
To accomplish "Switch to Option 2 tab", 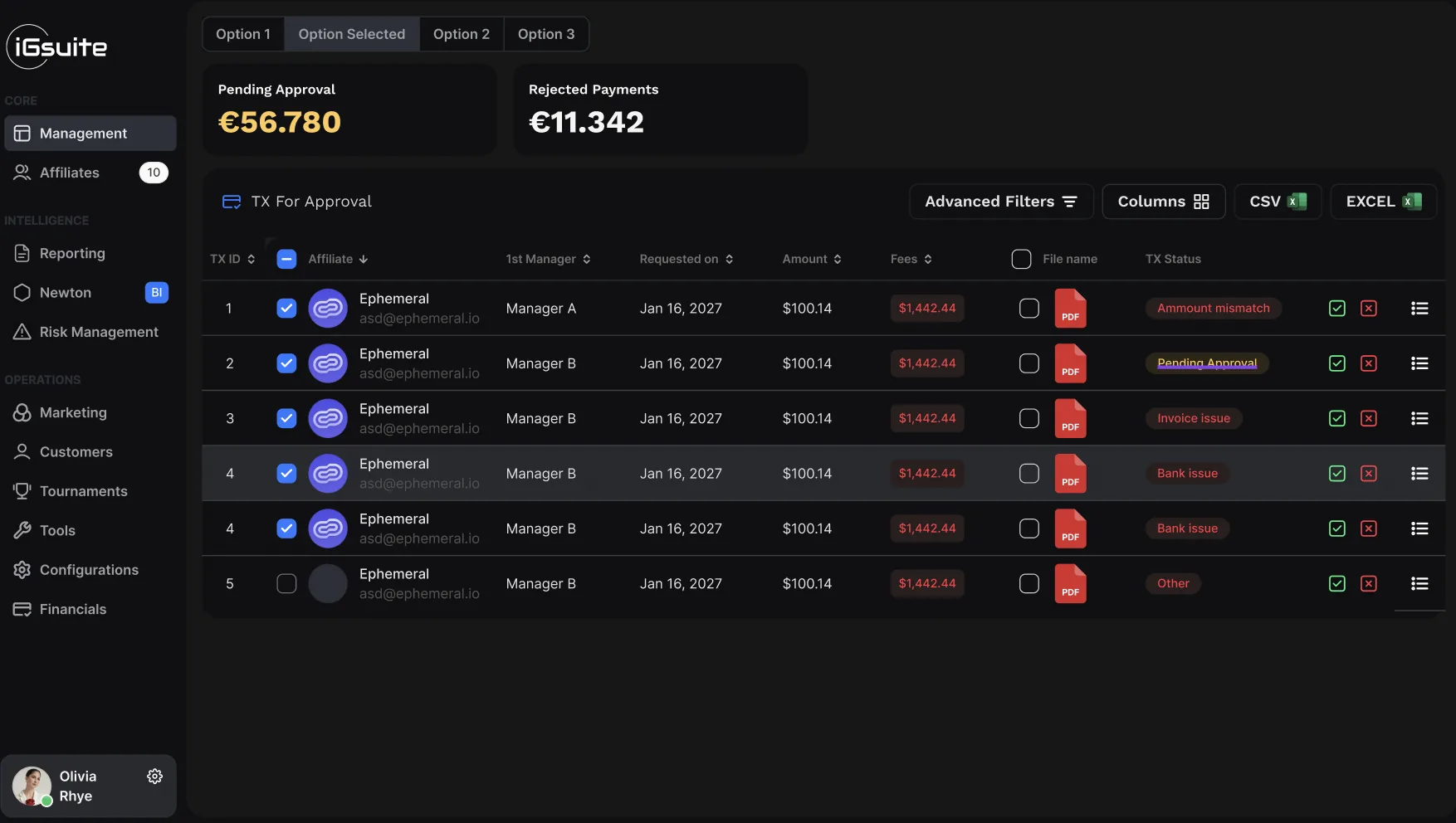I will (x=462, y=34).
